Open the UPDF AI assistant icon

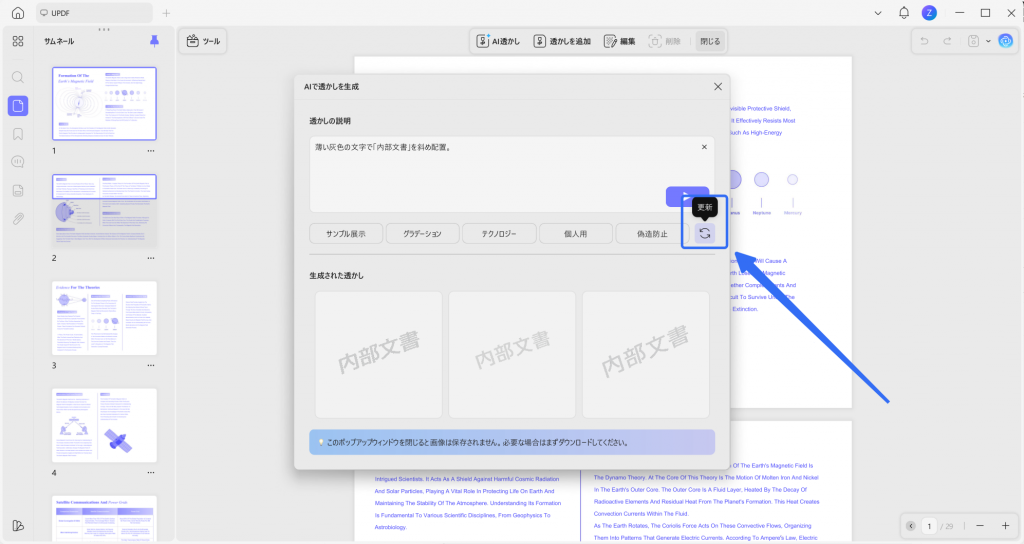1006,41
